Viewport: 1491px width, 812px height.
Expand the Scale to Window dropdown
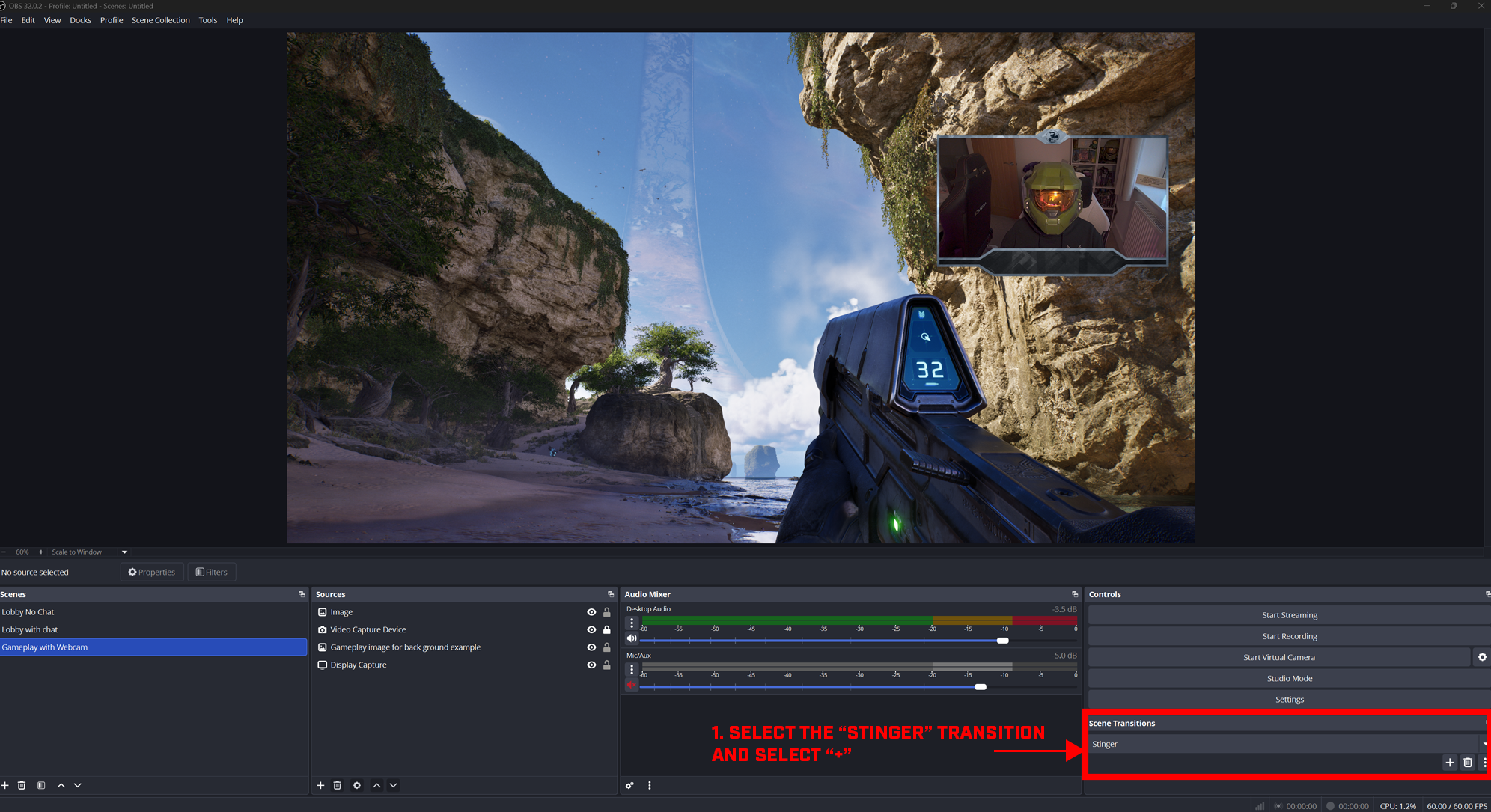coord(124,552)
